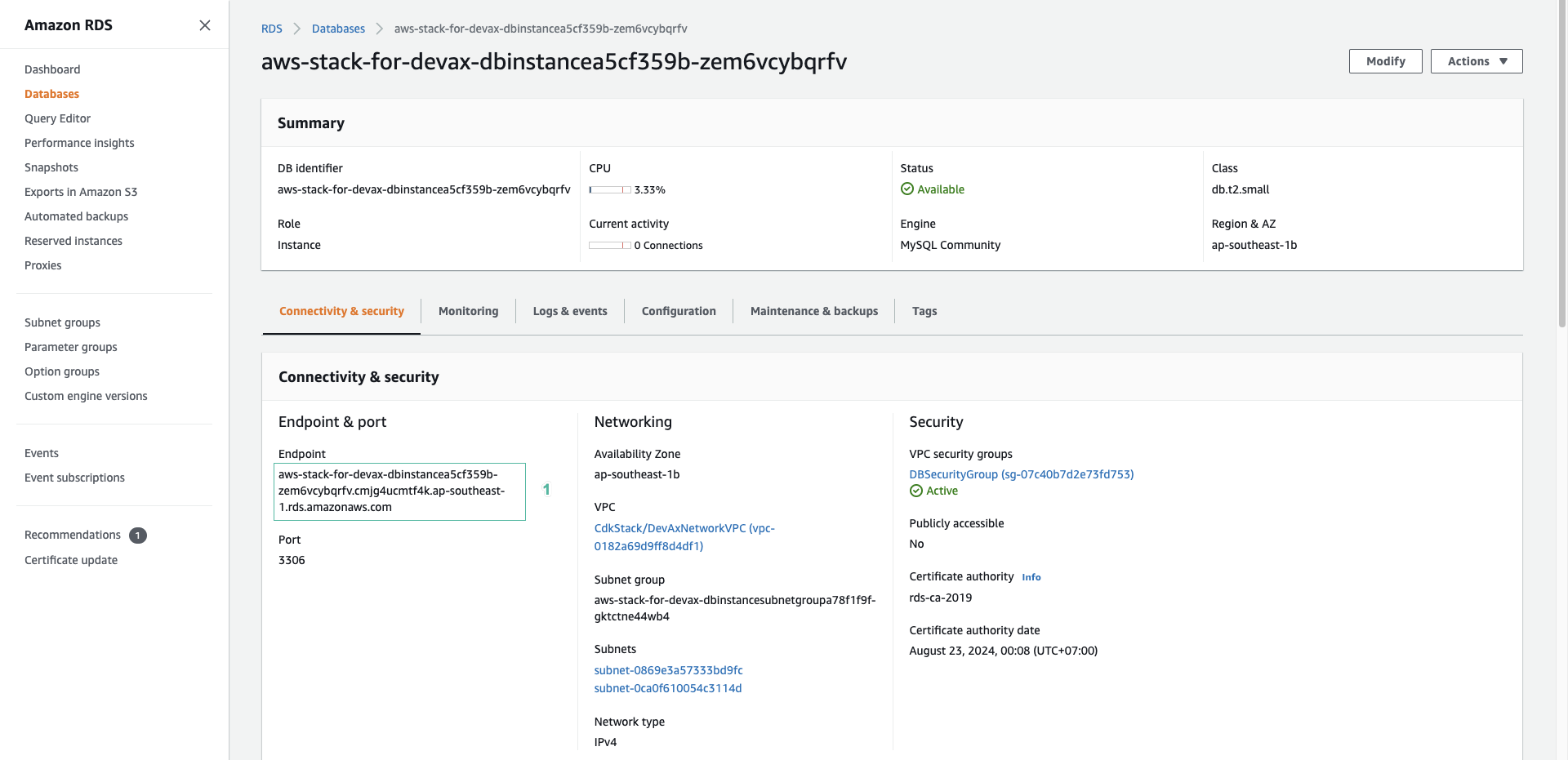Open DBSecurityGroup security group link

(1022, 474)
